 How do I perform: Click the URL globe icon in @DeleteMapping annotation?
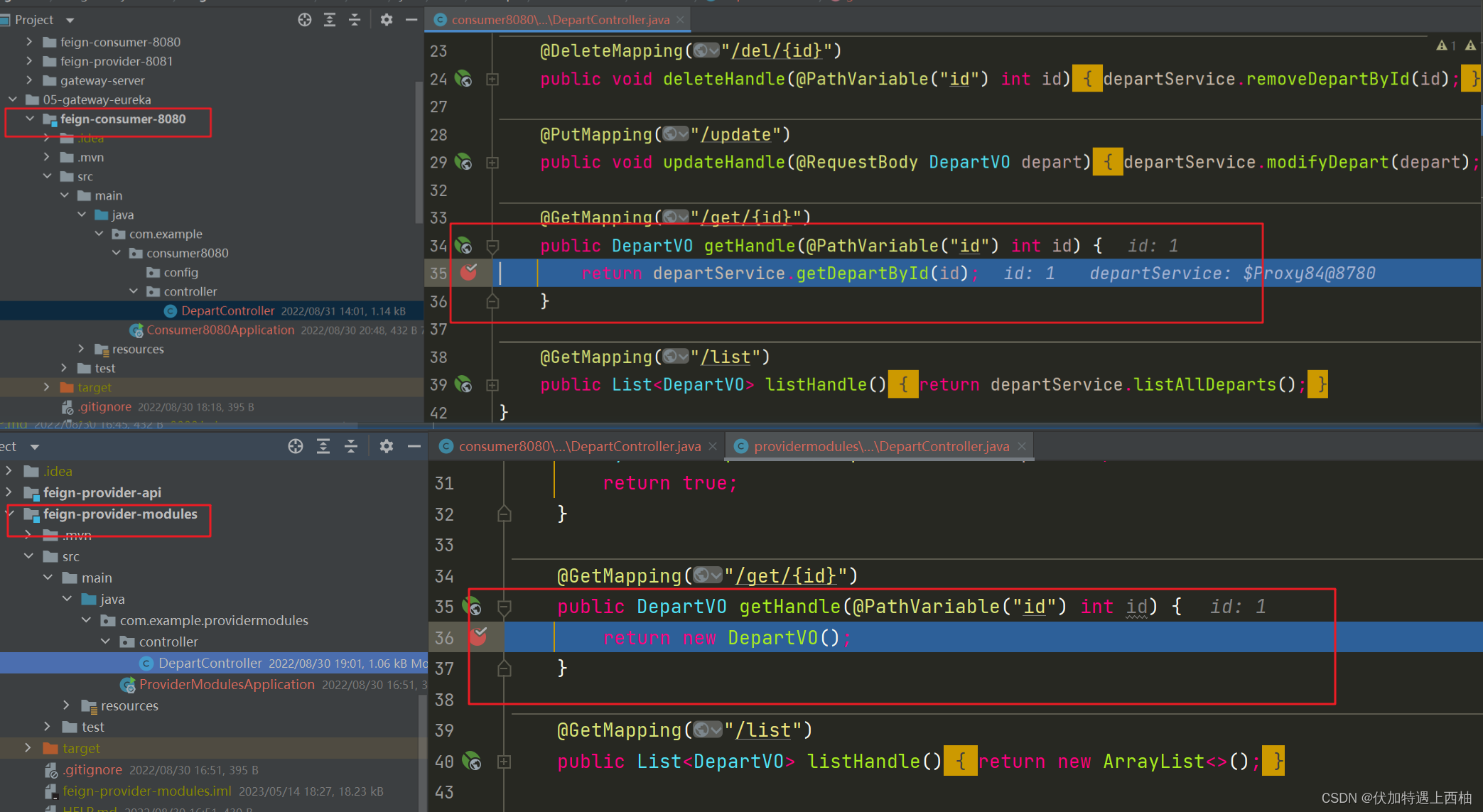[706, 50]
